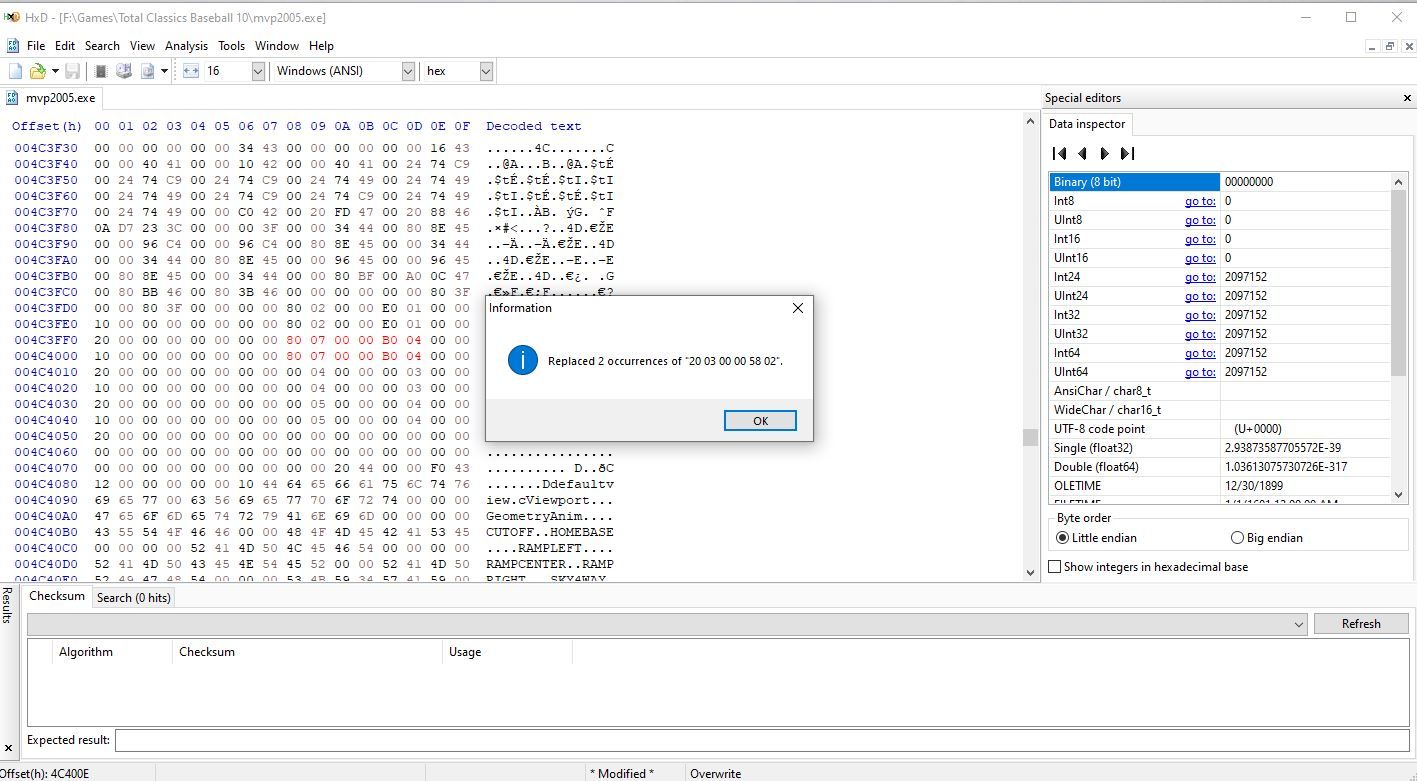Enable Show integers in hexadecimal base
The height and width of the screenshot is (781, 1417).
pyautogui.click(x=1054, y=566)
